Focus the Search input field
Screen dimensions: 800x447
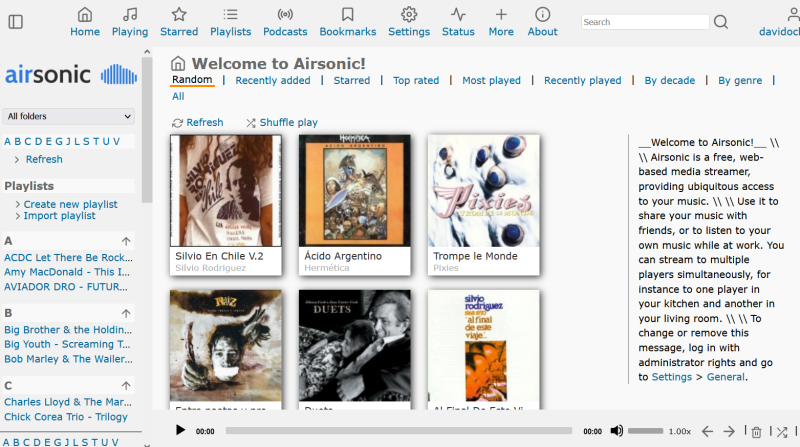click(645, 22)
